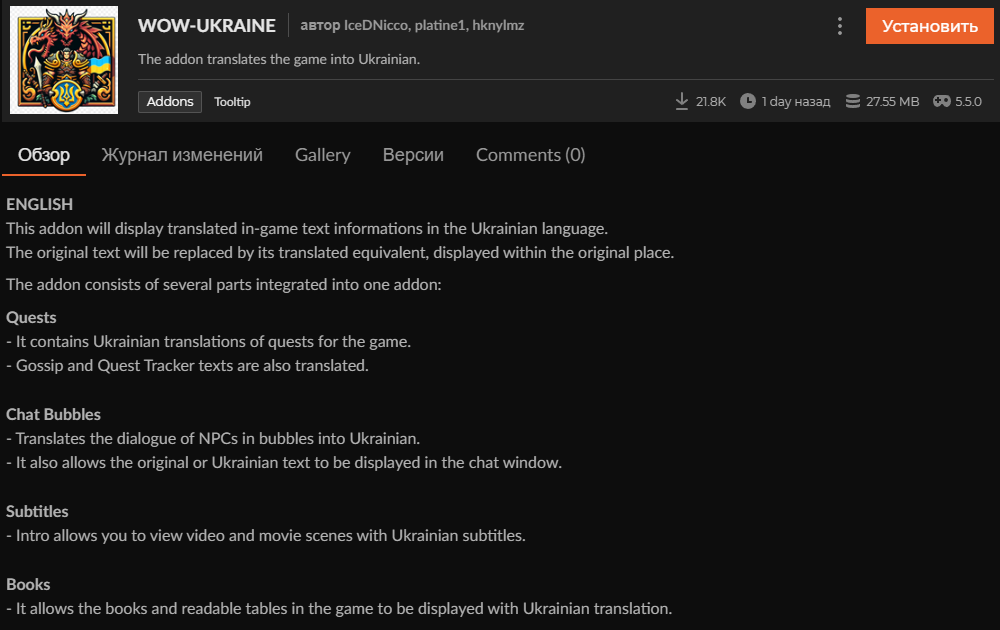Click line 'The addon consists of several parts'
This screenshot has height=630, width=1000.
pos(224,284)
